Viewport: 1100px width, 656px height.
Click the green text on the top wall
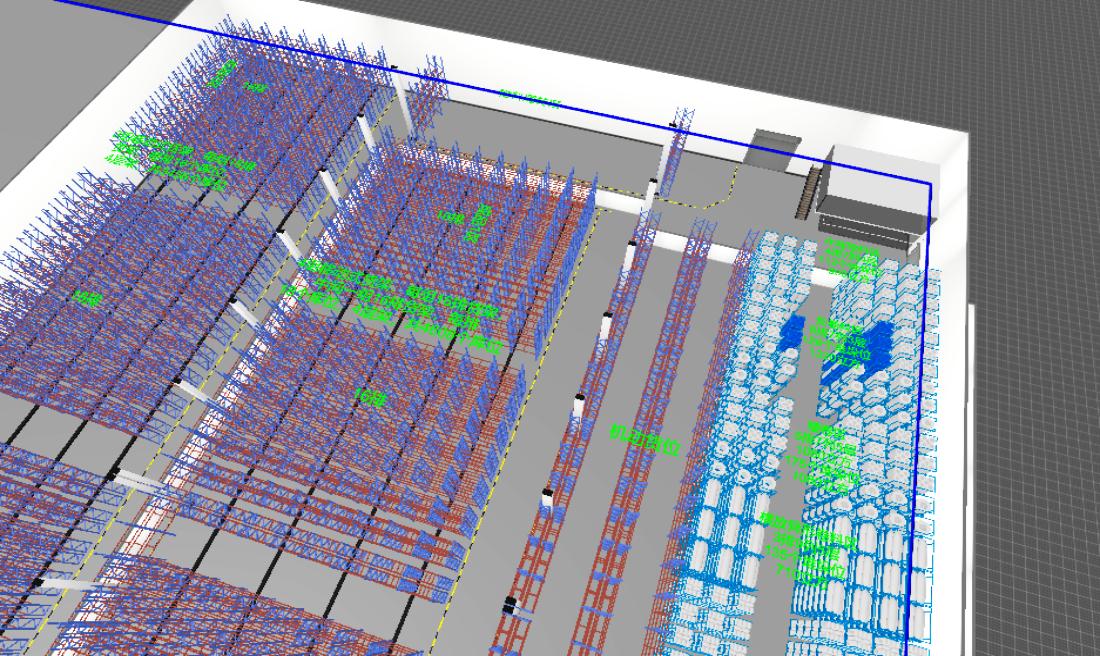529,98
